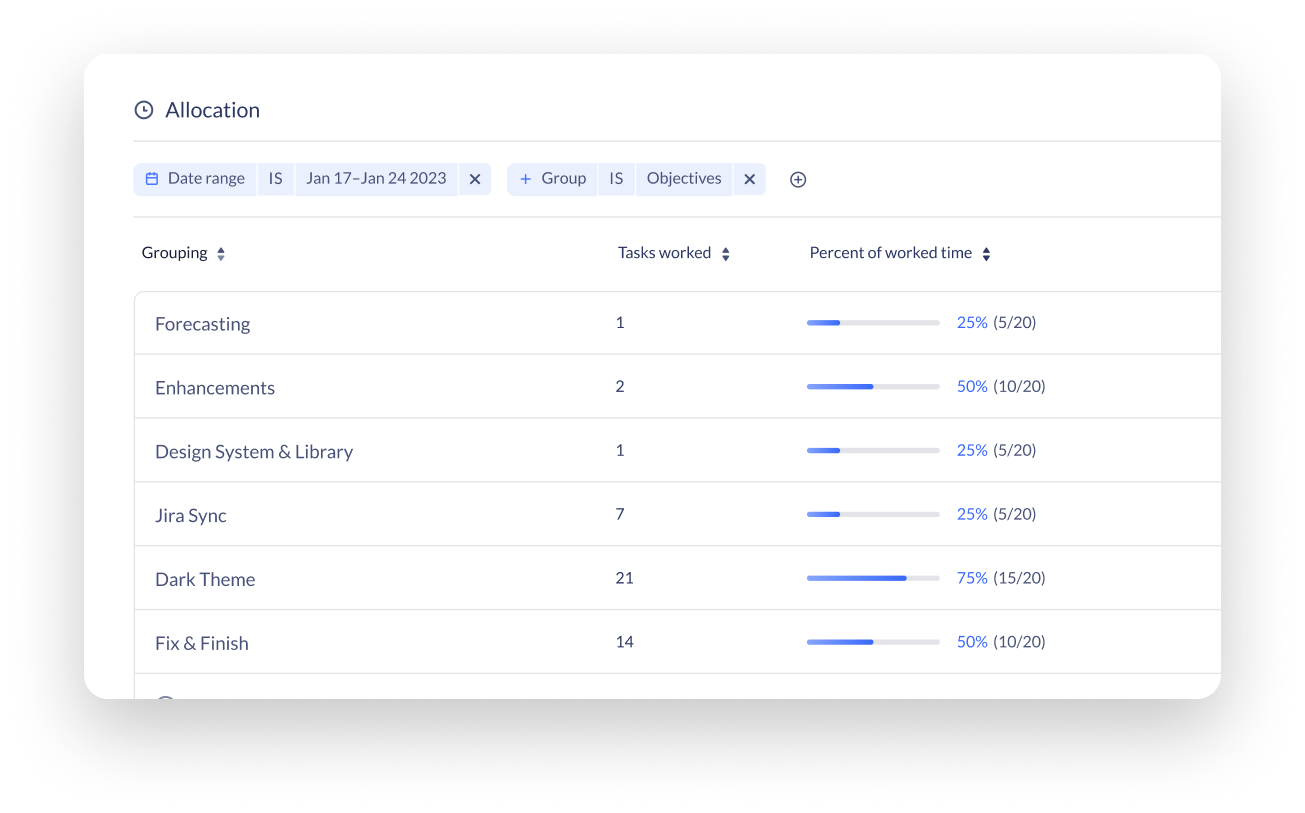Open the Jira Sync row
Viewport: 1305px width, 813px height.
[x=678, y=515]
